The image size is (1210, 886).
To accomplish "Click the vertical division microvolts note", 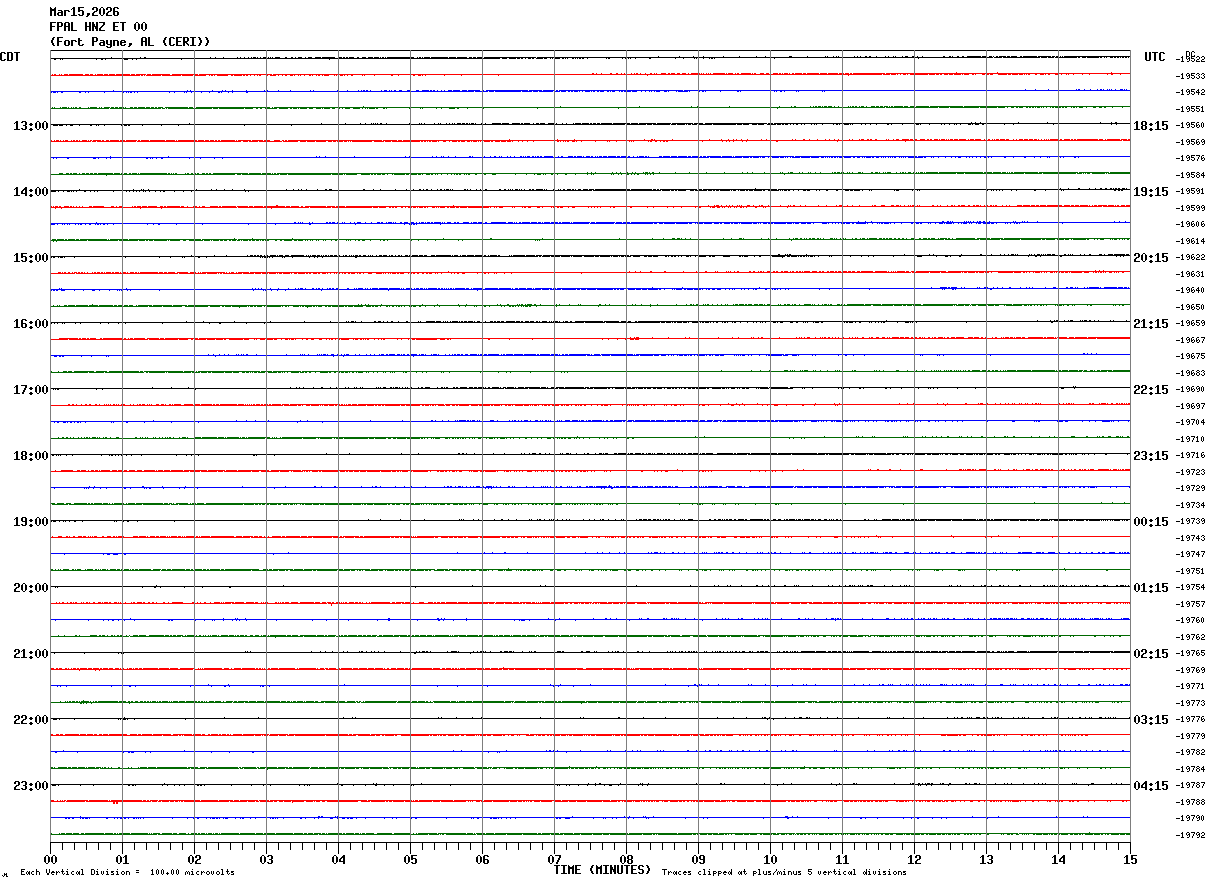I will (x=127, y=873).
